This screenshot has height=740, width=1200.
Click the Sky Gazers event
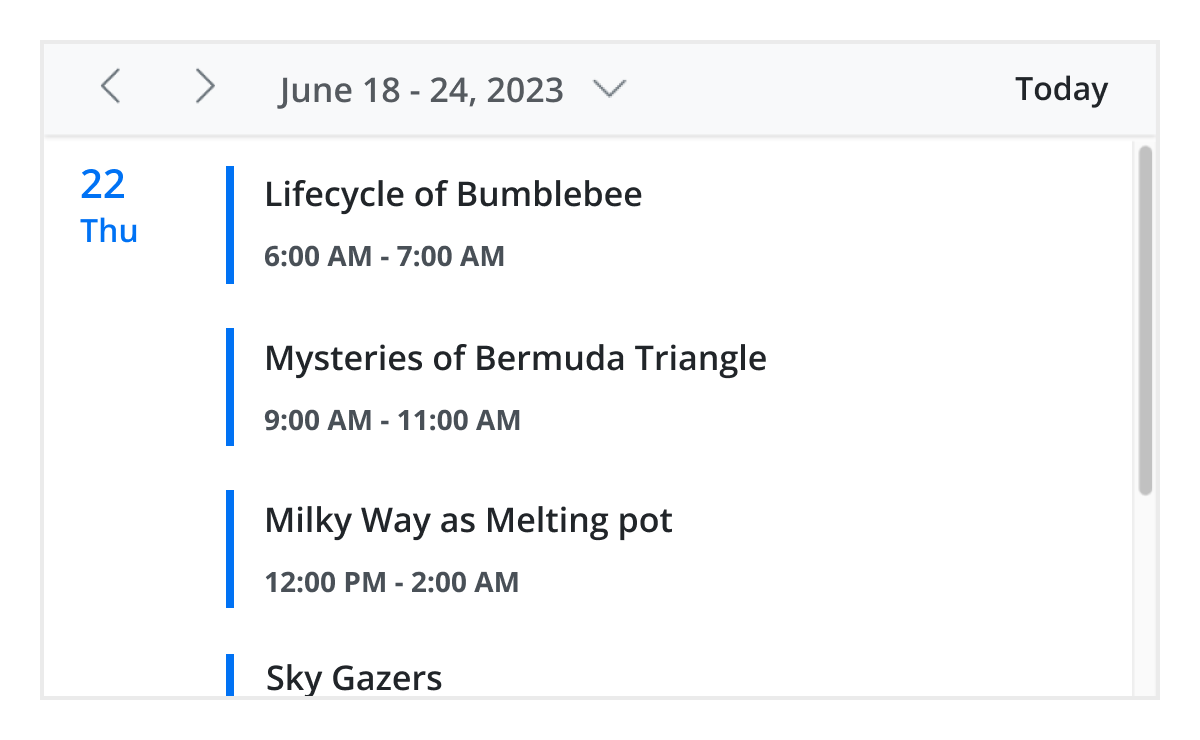pos(353,677)
